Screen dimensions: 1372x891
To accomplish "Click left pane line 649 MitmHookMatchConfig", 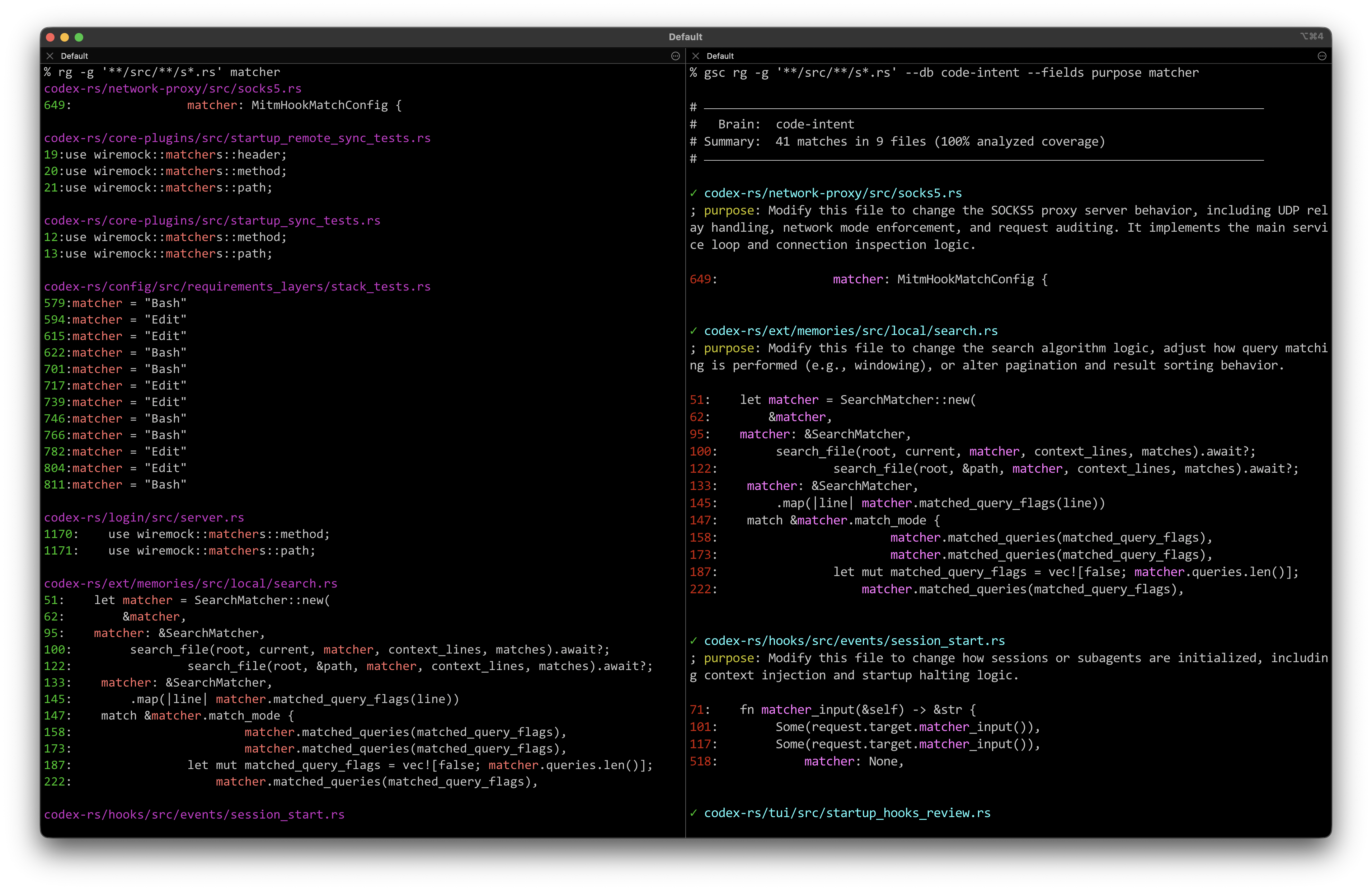I will (x=223, y=105).
